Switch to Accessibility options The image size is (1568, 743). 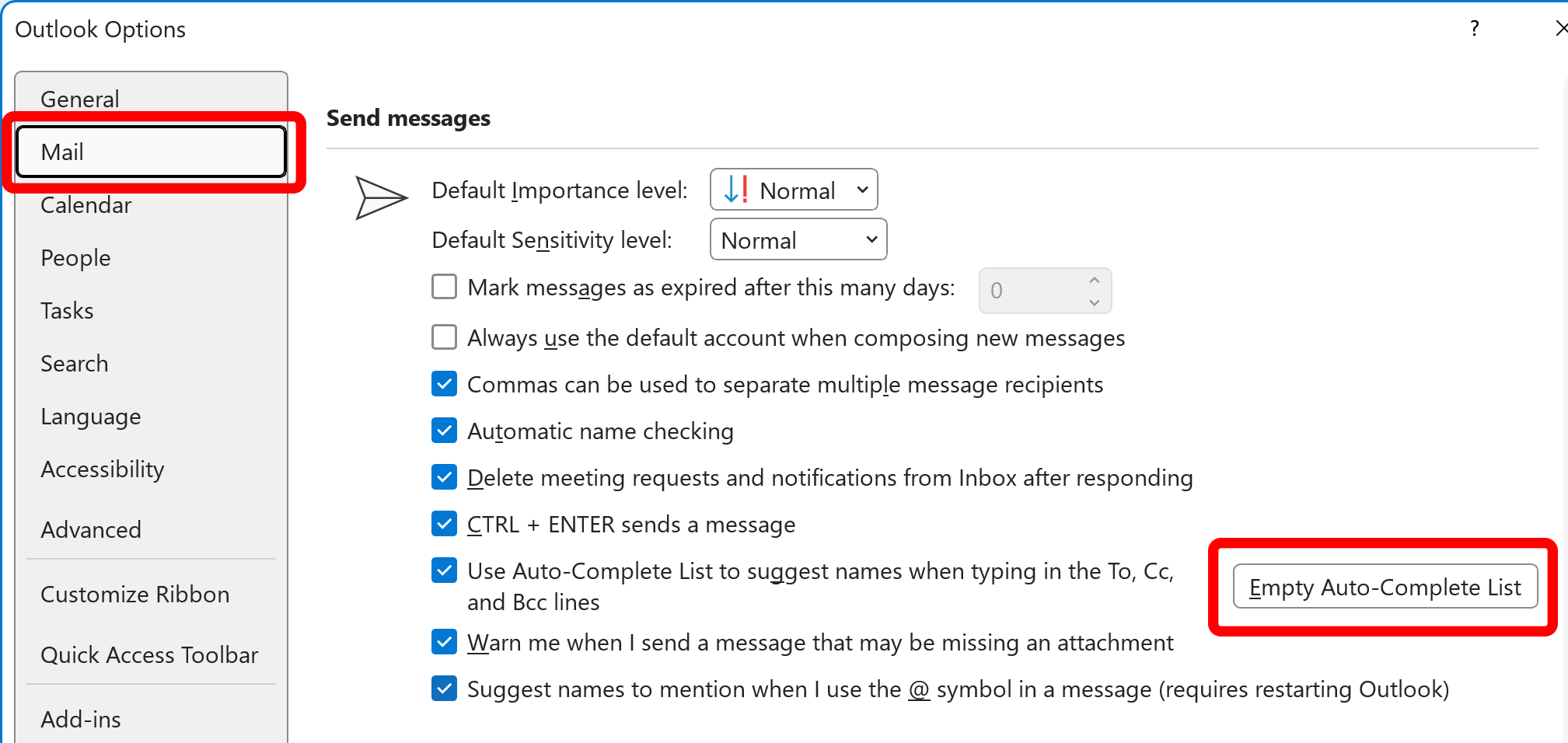point(151,469)
